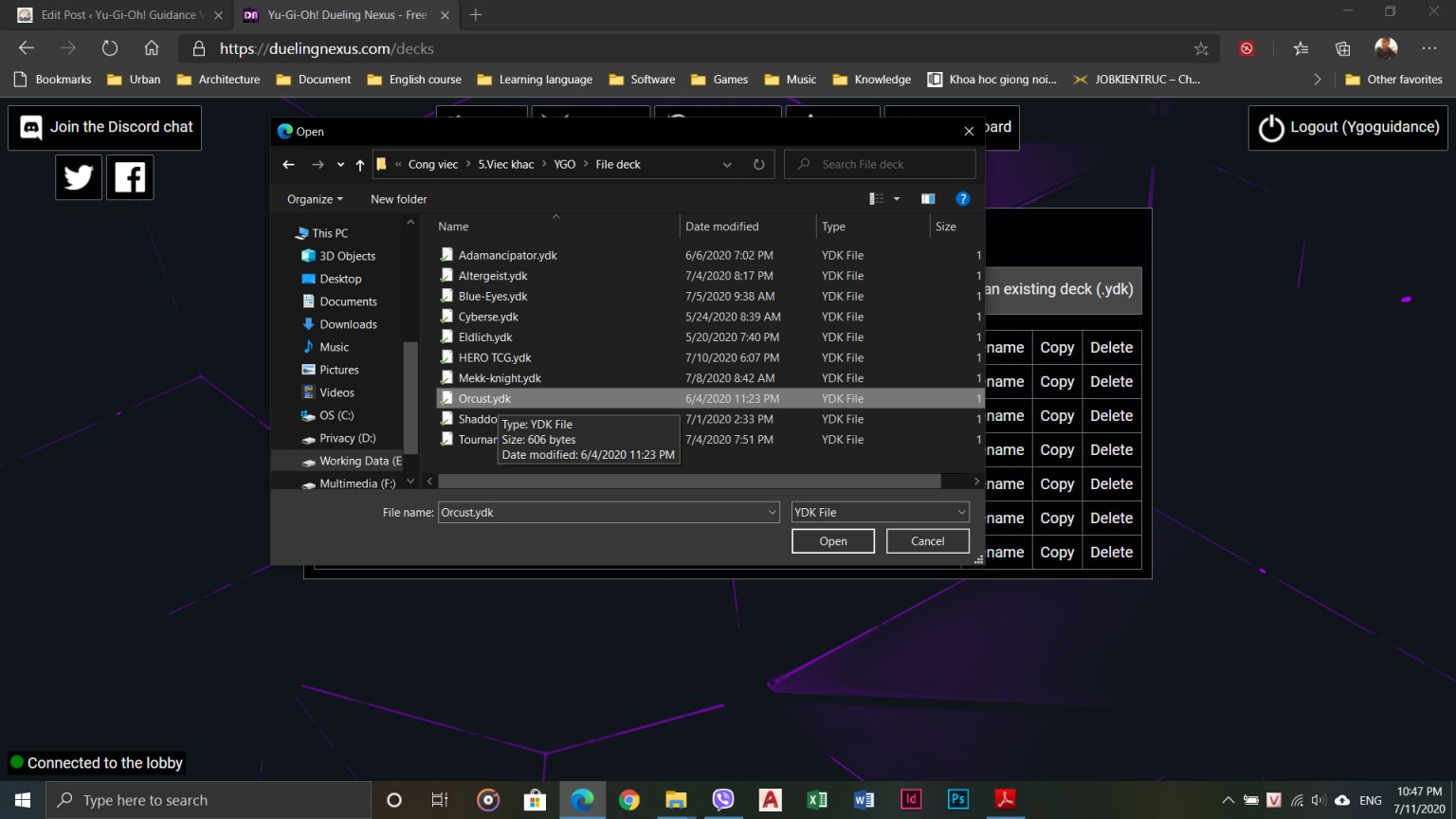This screenshot has width=1456, height=819.
Task: Expand the YDK File type dropdown
Action: pyautogui.click(x=962, y=512)
